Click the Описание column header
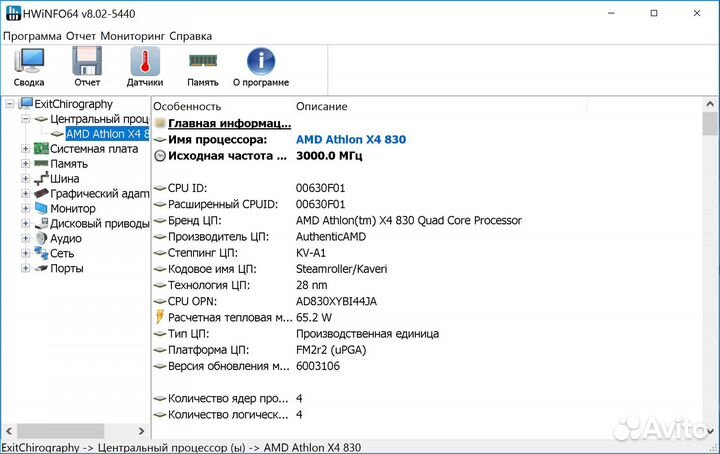Screen dimensions: 720x454 click(x=321, y=106)
